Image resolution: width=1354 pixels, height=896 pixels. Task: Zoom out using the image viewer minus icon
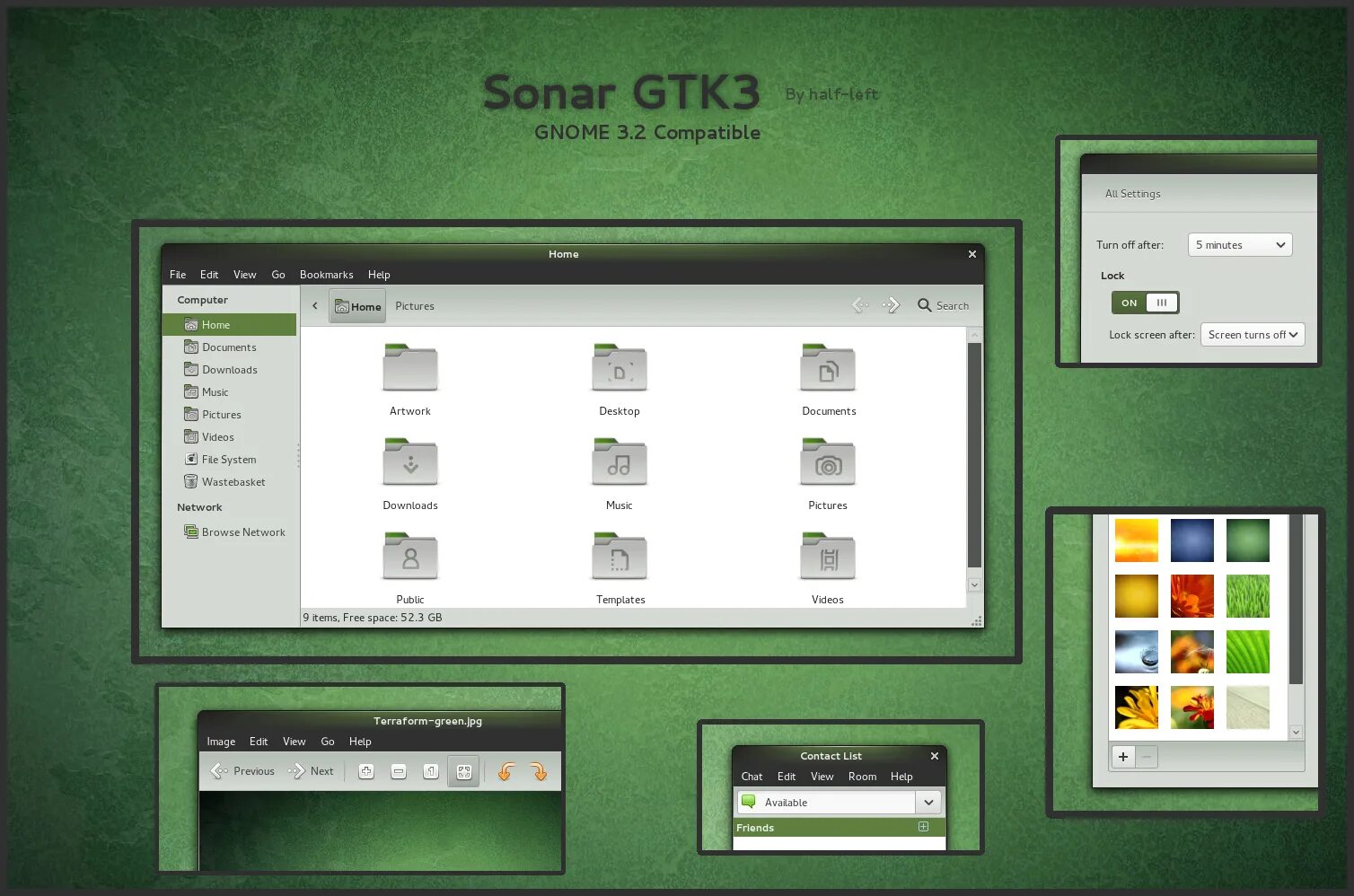[399, 771]
